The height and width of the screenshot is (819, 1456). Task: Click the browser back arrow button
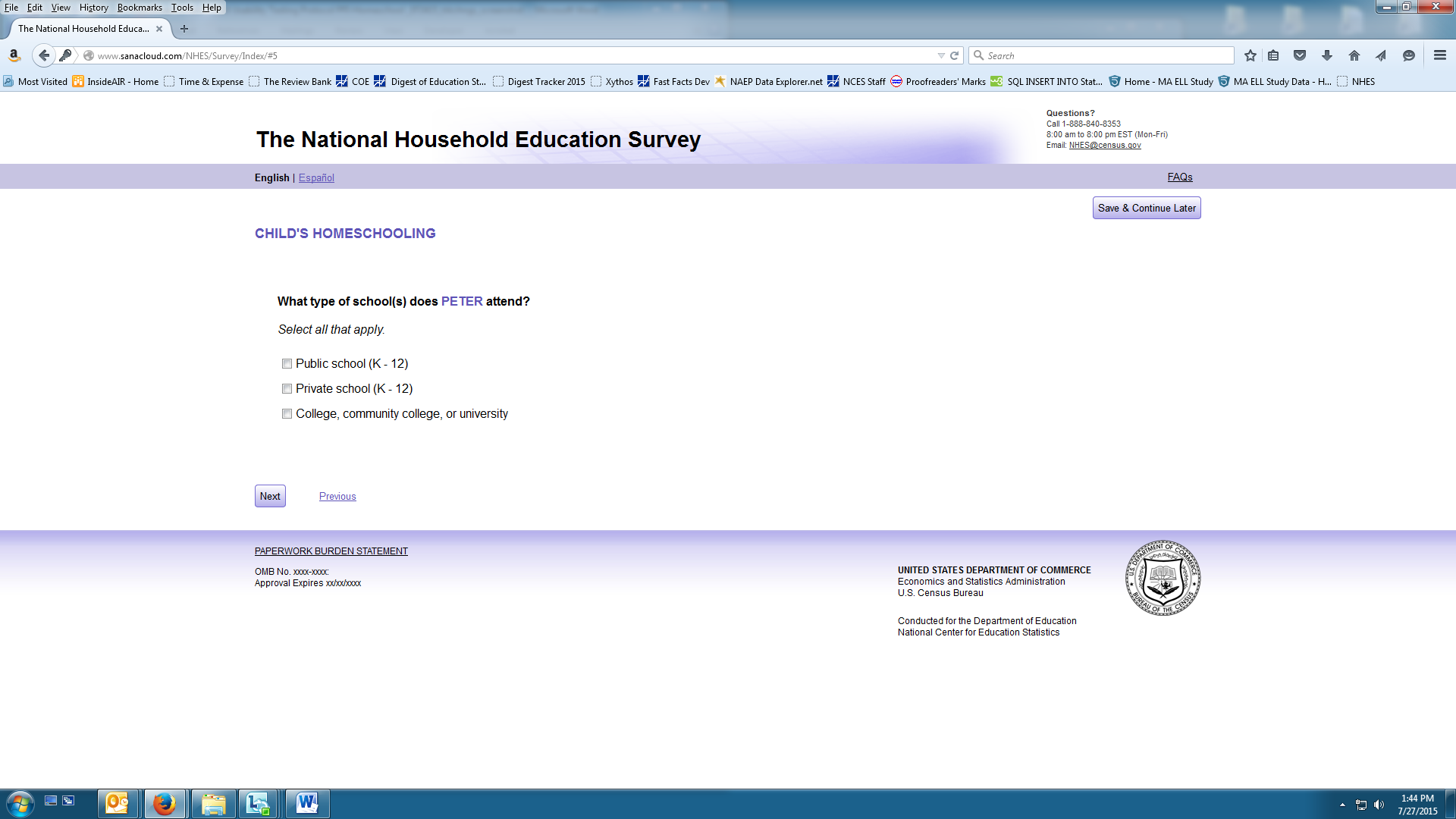click(x=44, y=55)
